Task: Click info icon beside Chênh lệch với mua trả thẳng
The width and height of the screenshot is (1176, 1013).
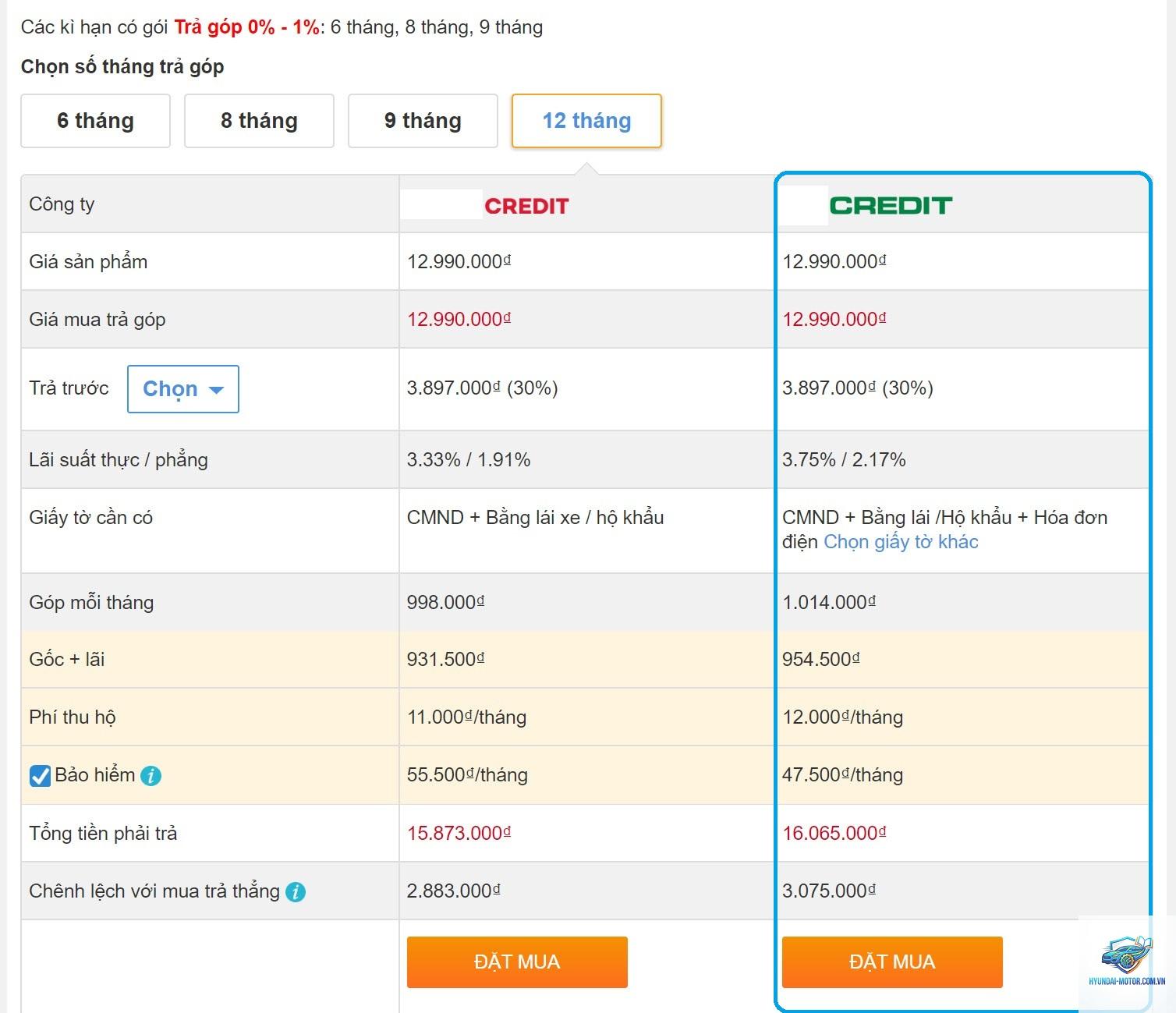Action: (x=296, y=891)
